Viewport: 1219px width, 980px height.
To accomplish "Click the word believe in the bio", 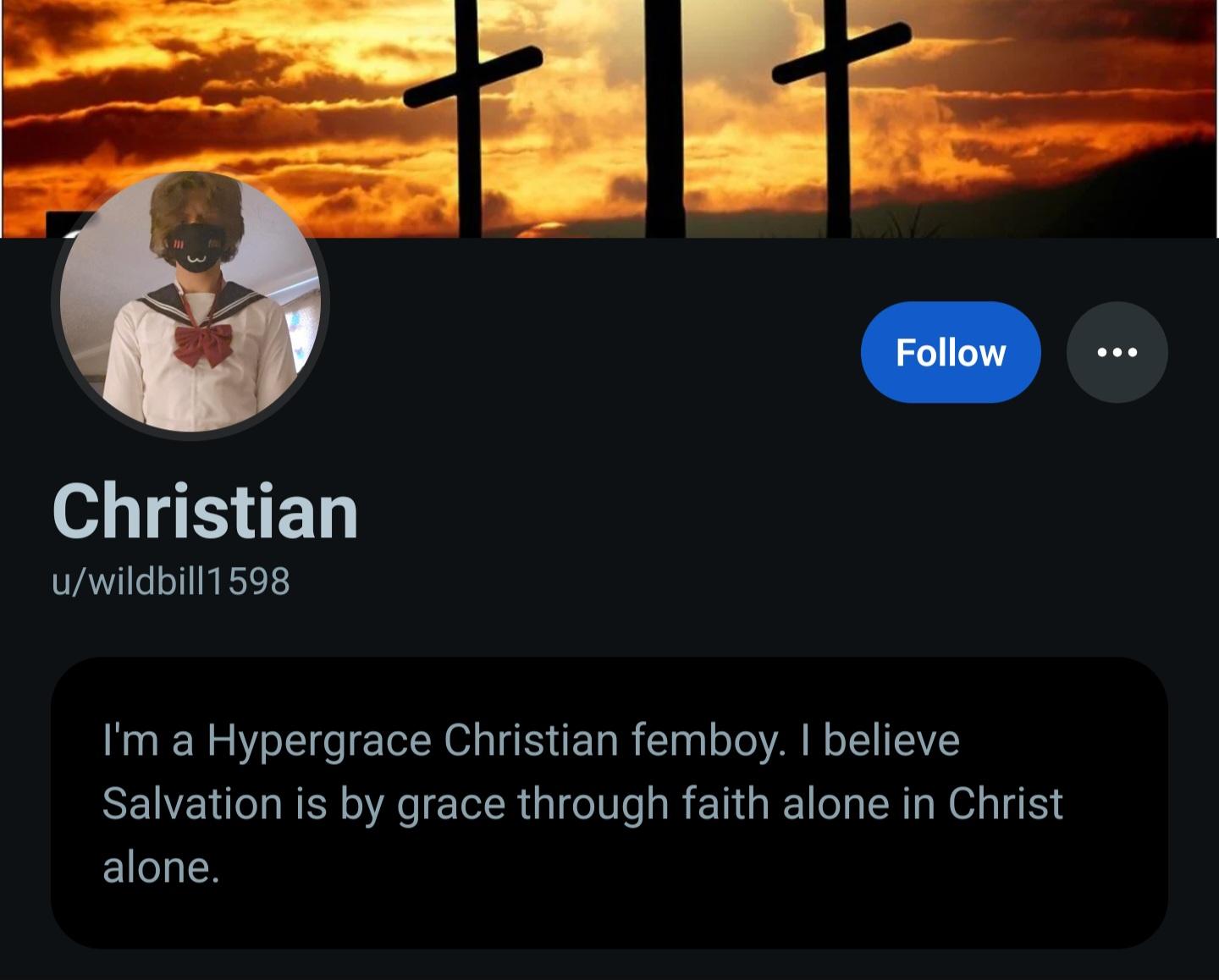I will click(x=891, y=741).
